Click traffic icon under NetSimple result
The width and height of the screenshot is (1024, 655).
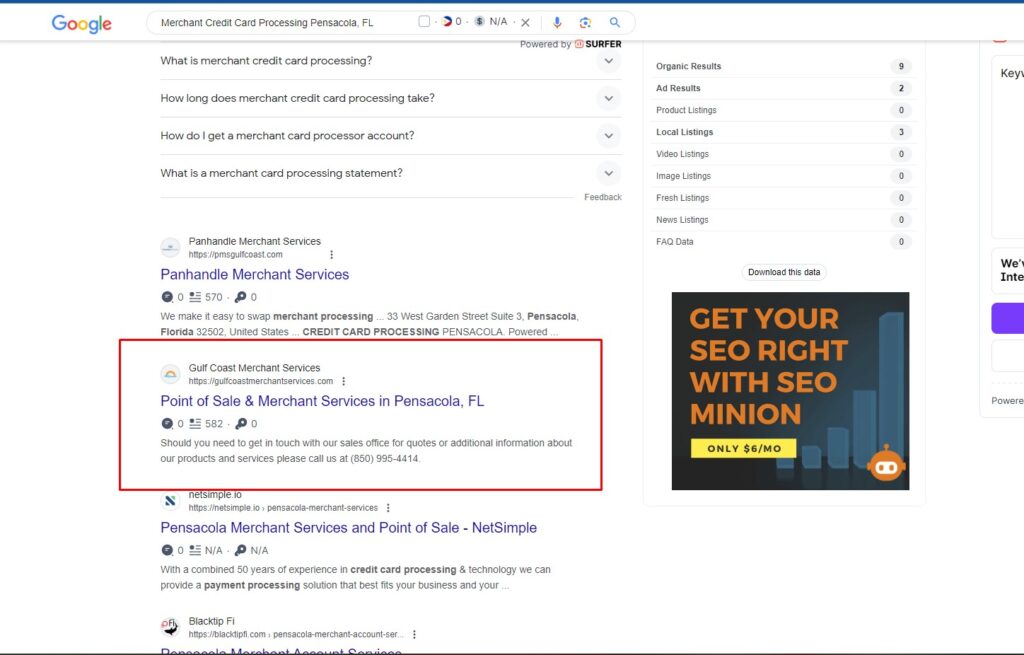[x=167, y=551]
